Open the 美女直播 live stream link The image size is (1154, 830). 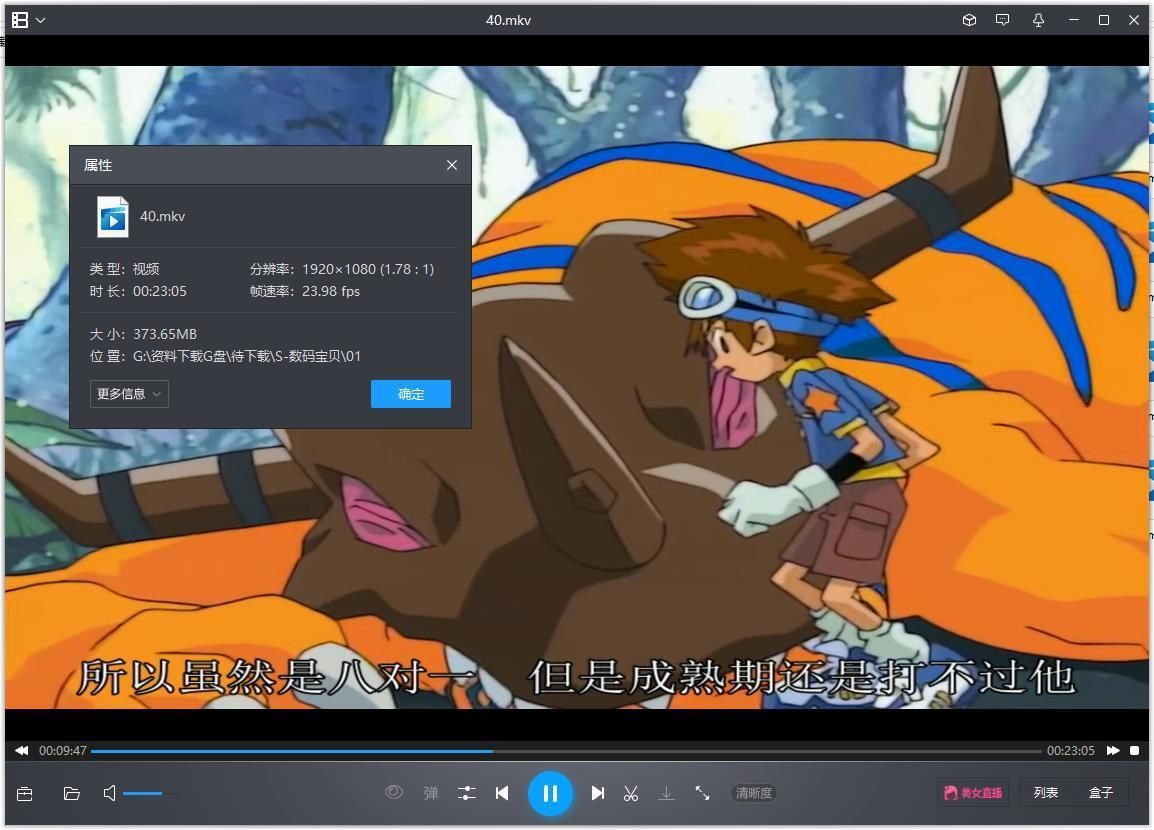click(x=972, y=793)
